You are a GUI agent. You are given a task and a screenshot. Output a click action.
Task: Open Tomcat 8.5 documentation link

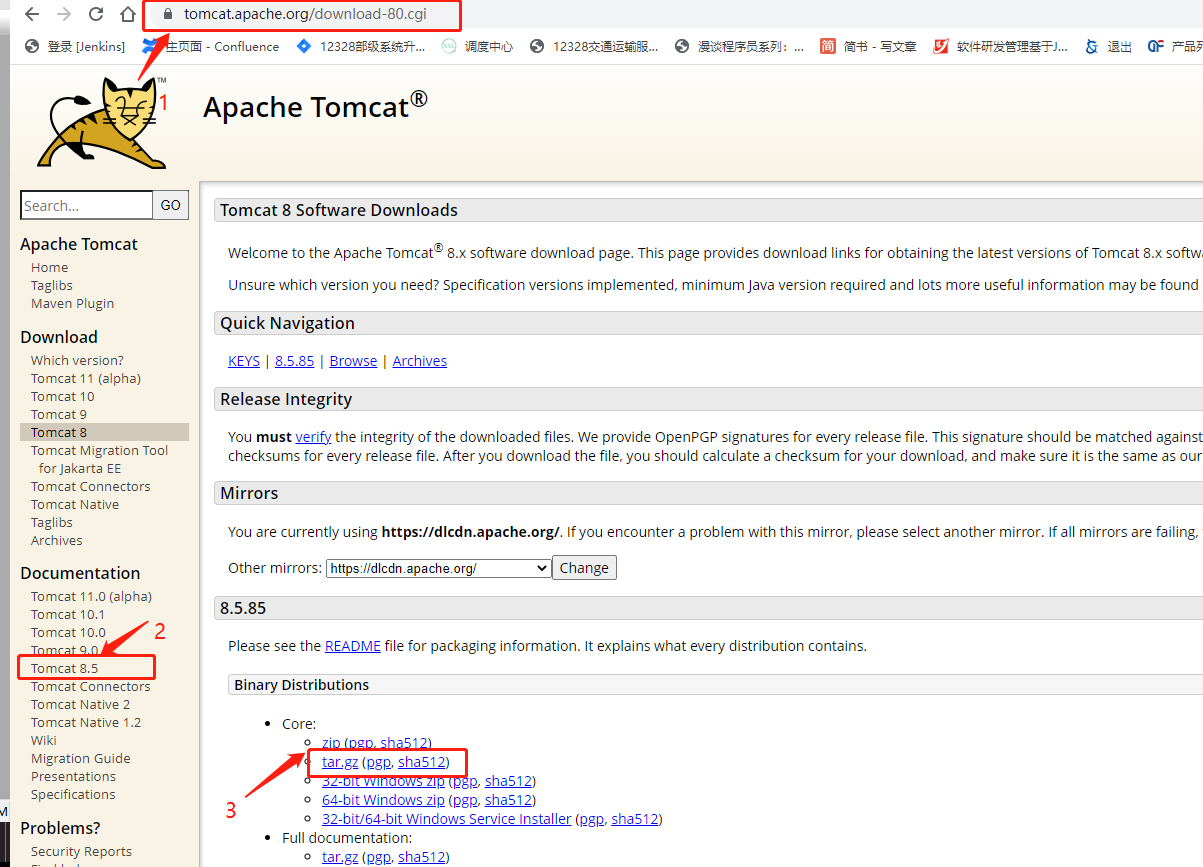coord(67,668)
